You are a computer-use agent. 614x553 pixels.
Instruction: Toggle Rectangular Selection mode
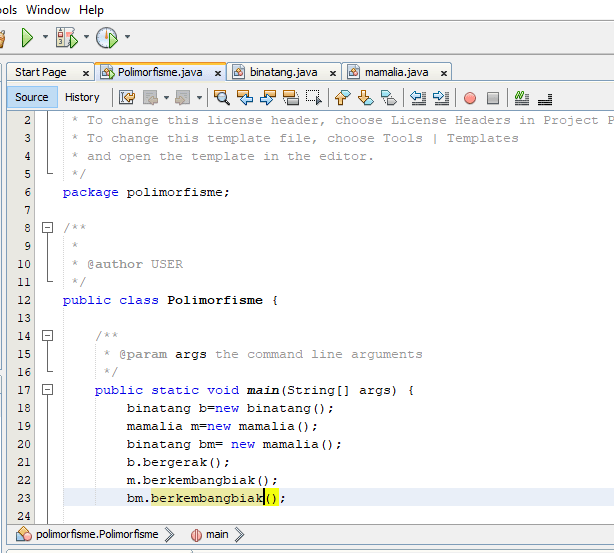coord(314,98)
